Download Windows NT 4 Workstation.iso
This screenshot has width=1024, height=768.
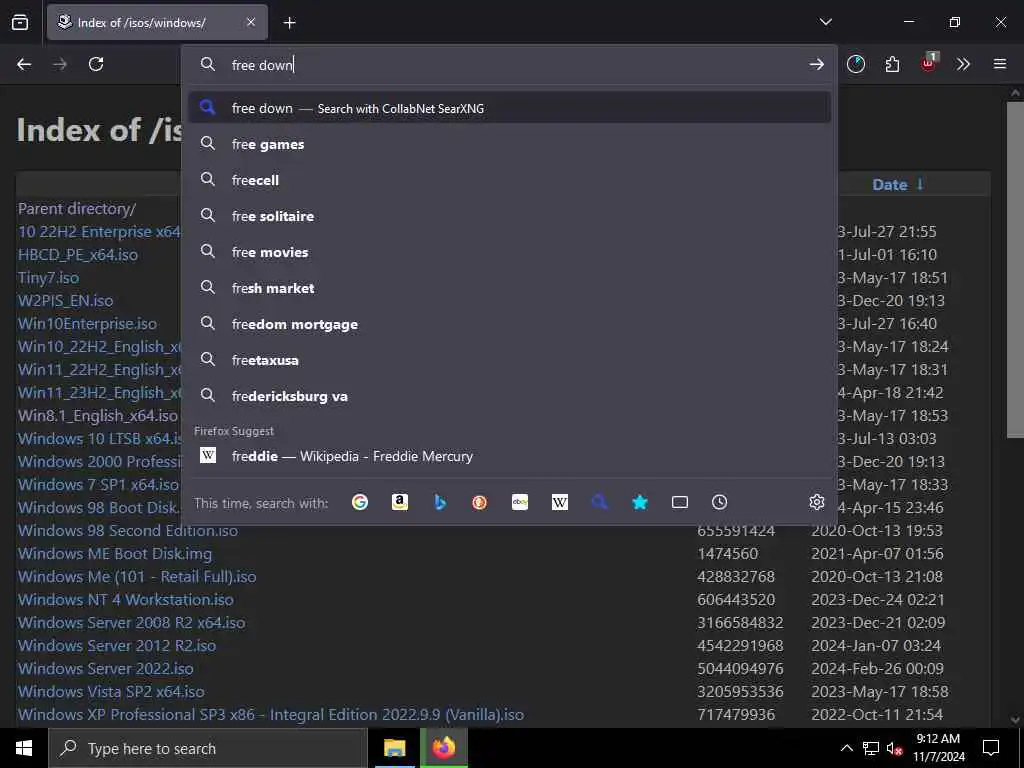(125, 600)
